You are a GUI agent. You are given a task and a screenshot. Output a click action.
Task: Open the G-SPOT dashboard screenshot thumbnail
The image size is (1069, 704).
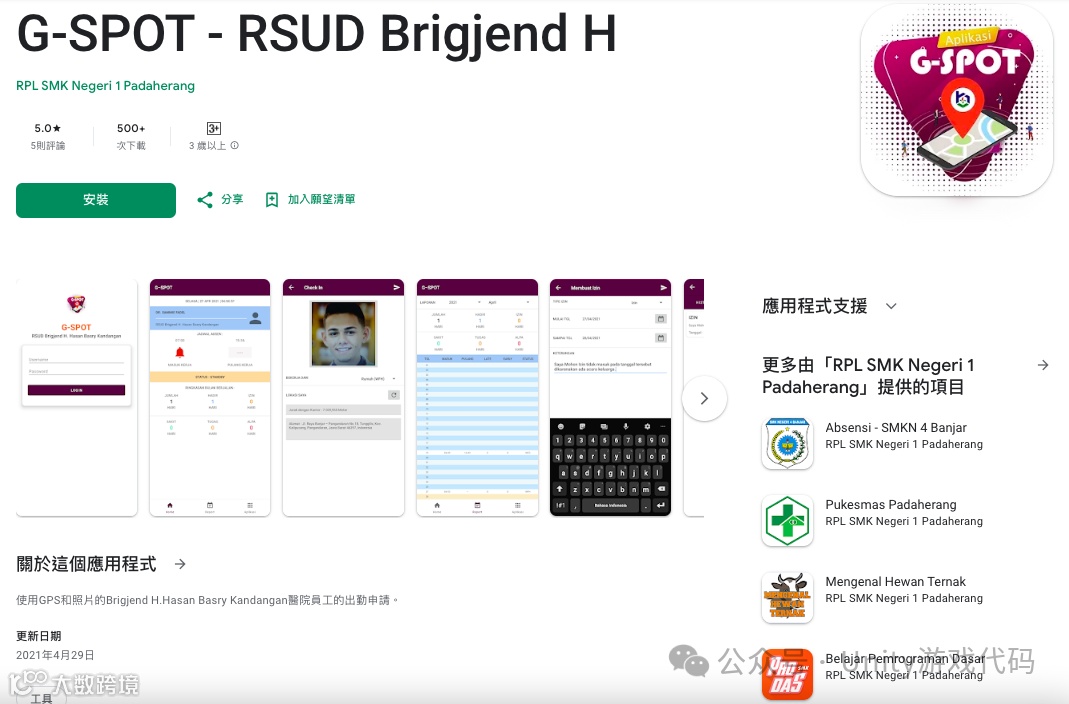[x=210, y=397]
